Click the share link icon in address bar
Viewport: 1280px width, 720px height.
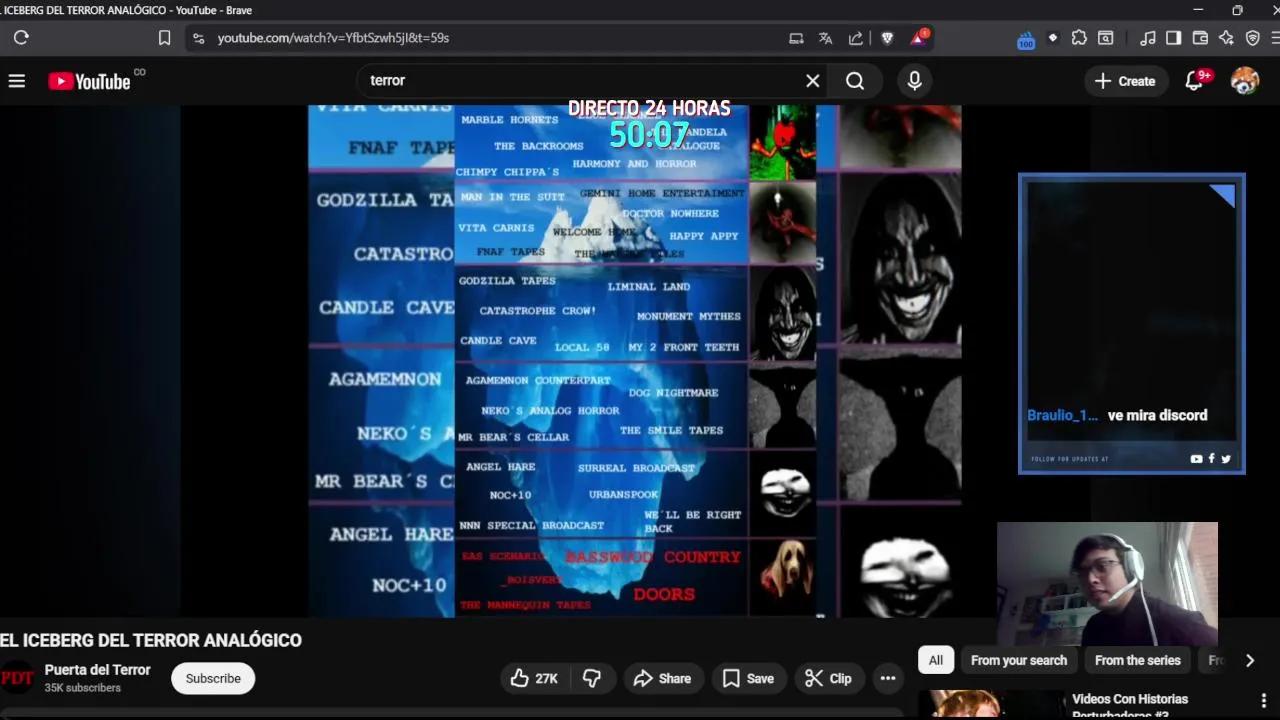(x=855, y=38)
